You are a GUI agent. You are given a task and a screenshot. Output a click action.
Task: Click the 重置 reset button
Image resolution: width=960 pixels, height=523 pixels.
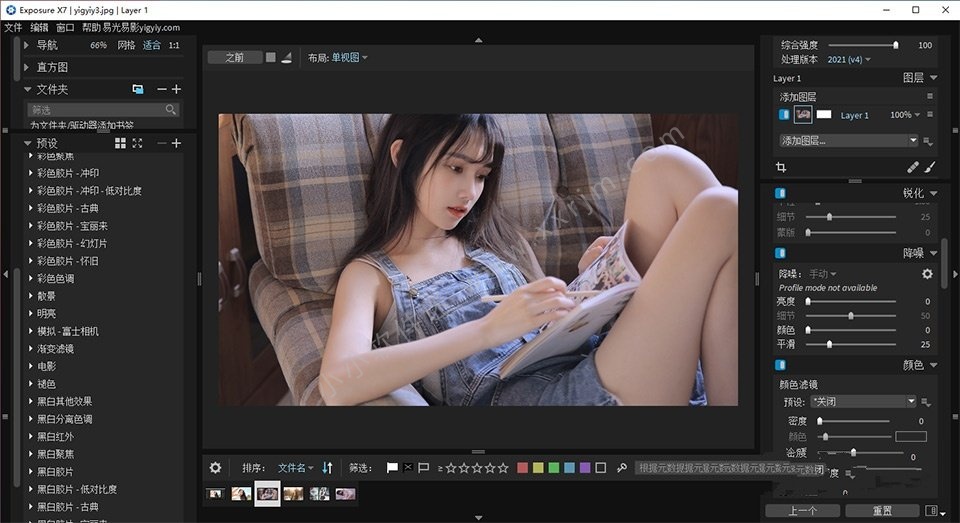pos(882,511)
